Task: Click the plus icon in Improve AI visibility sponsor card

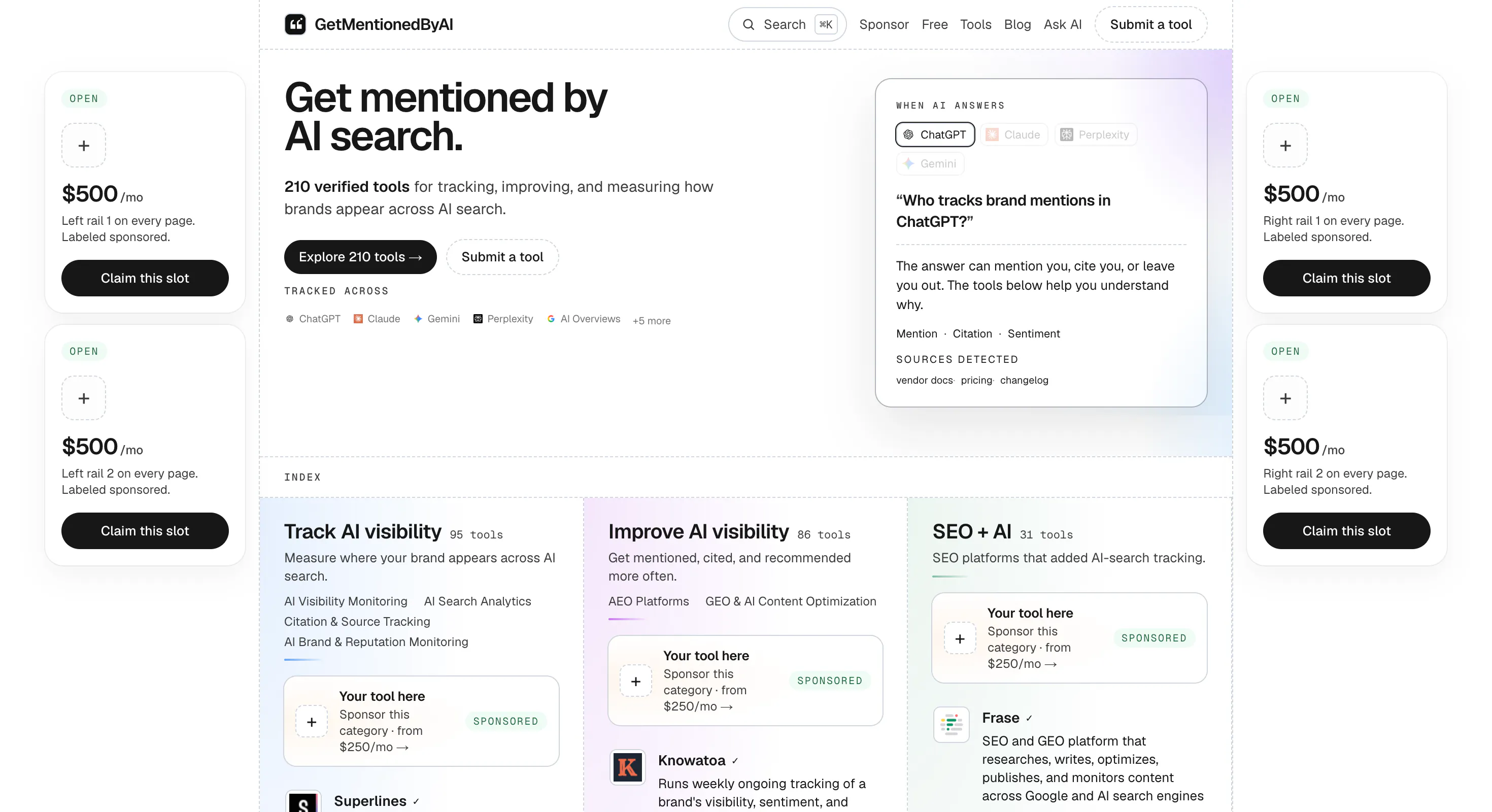Action: pyautogui.click(x=636, y=681)
